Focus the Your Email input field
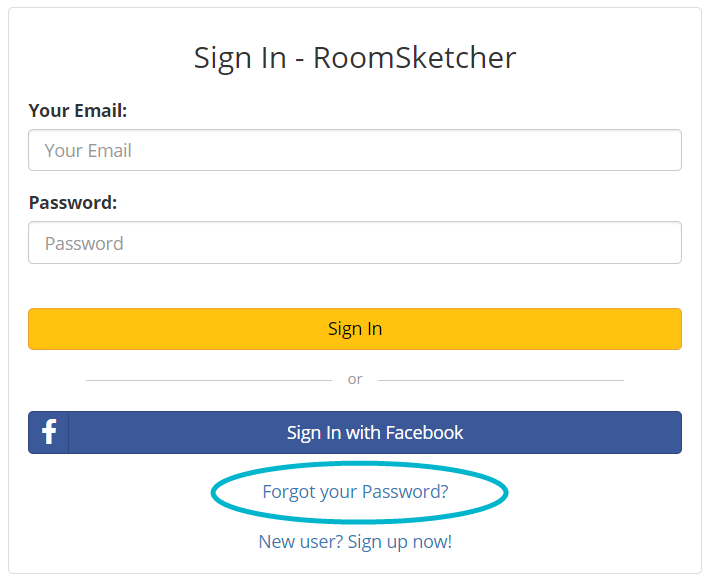 [x=355, y=150]
